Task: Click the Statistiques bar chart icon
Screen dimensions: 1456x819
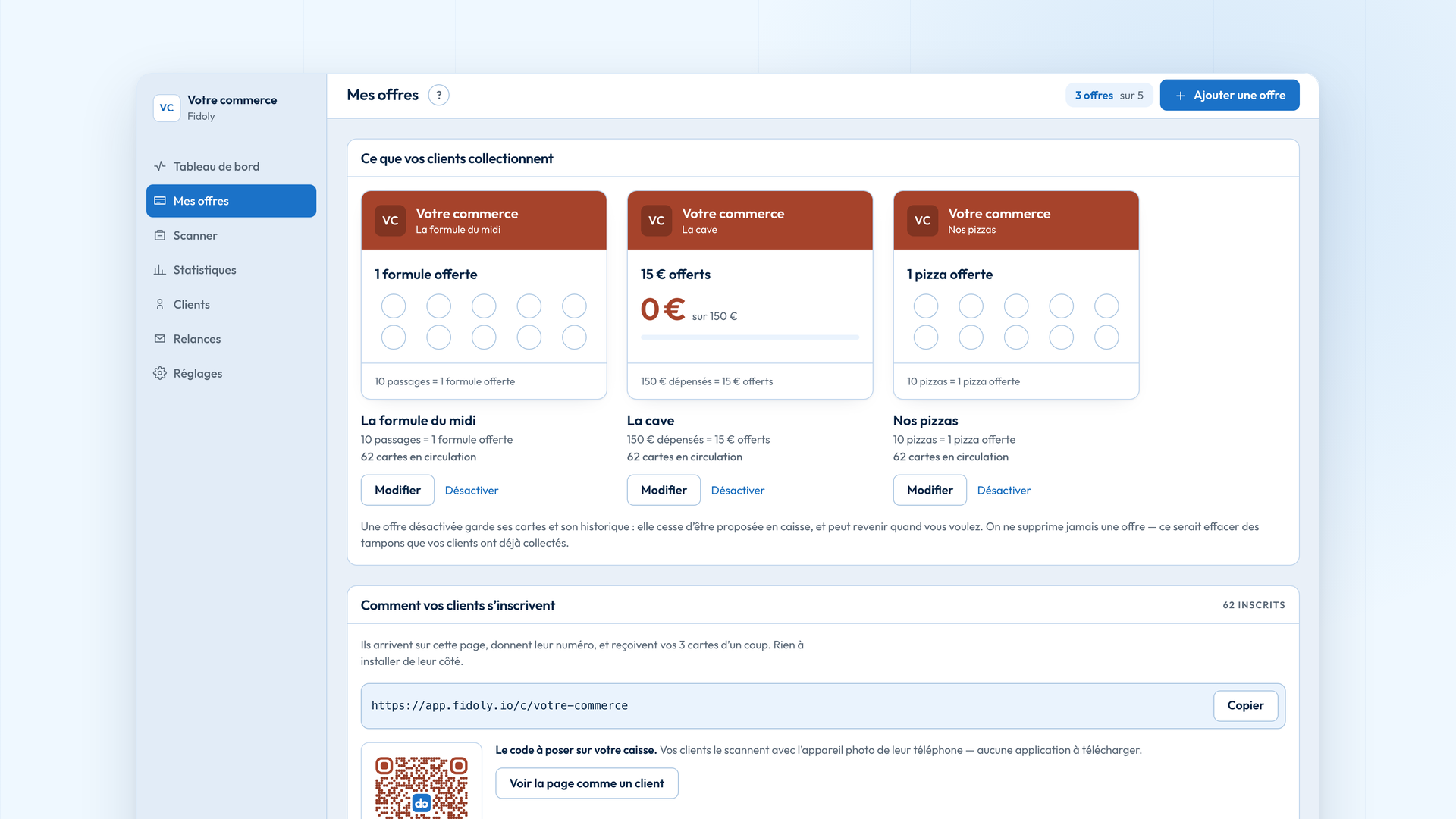Action: pyautogui.click(x=160, y=270)
